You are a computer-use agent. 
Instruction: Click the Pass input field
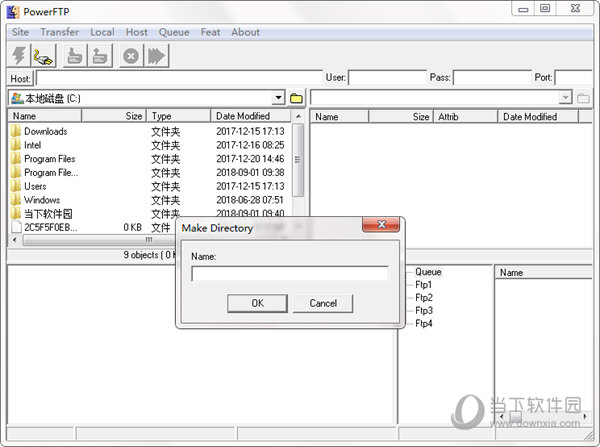(492, 78)
